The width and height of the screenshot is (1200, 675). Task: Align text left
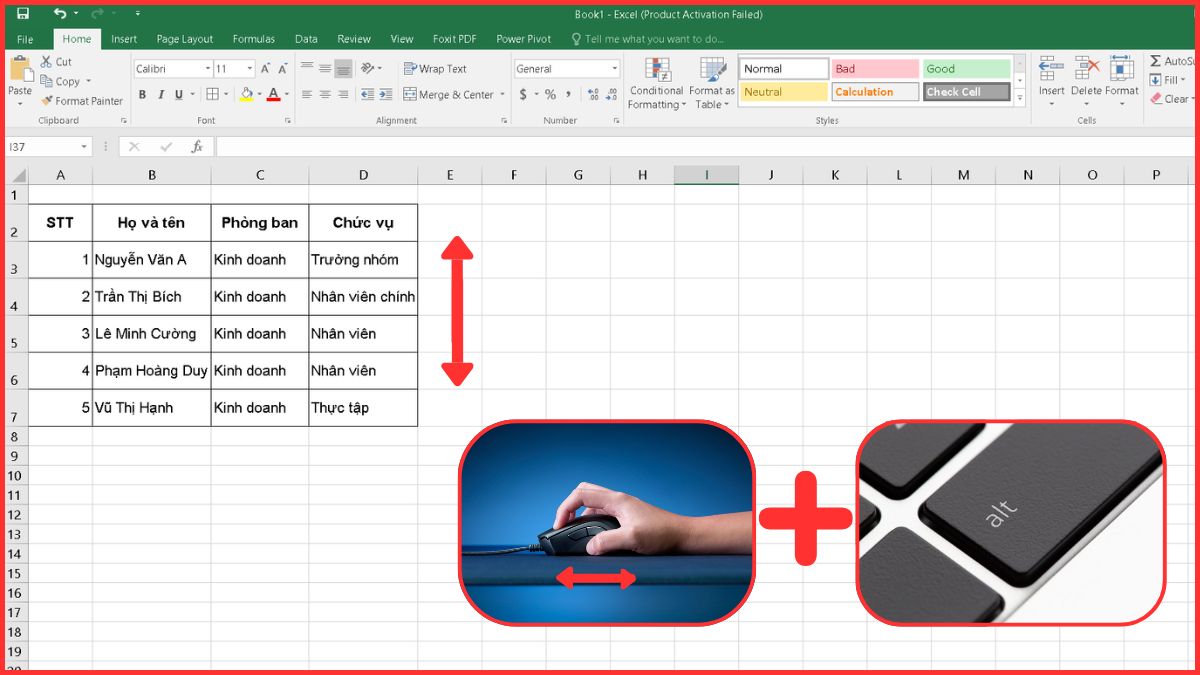pyautogui.click(x=308, y=95)
